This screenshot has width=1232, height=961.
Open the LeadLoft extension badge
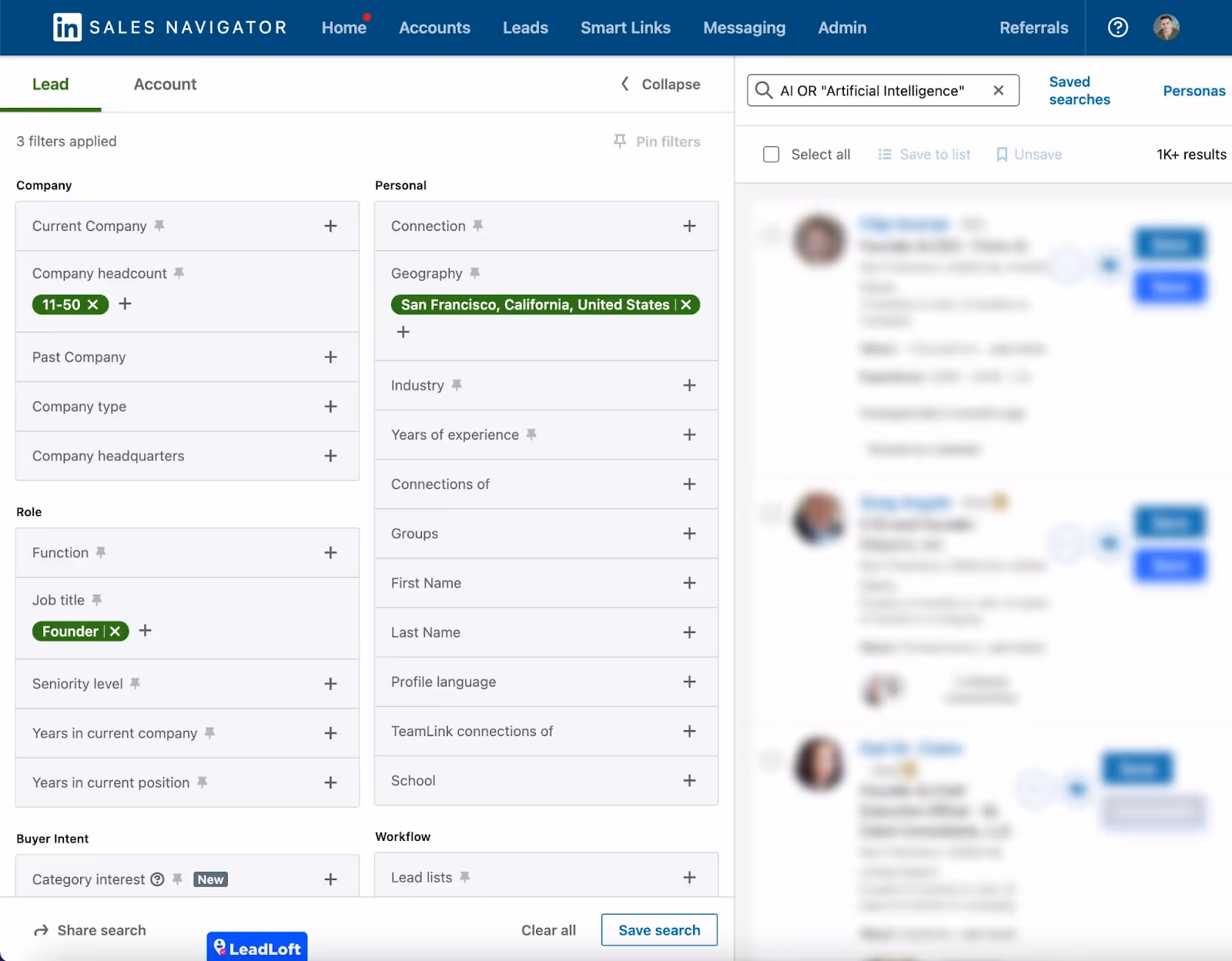tap(257, 947)
